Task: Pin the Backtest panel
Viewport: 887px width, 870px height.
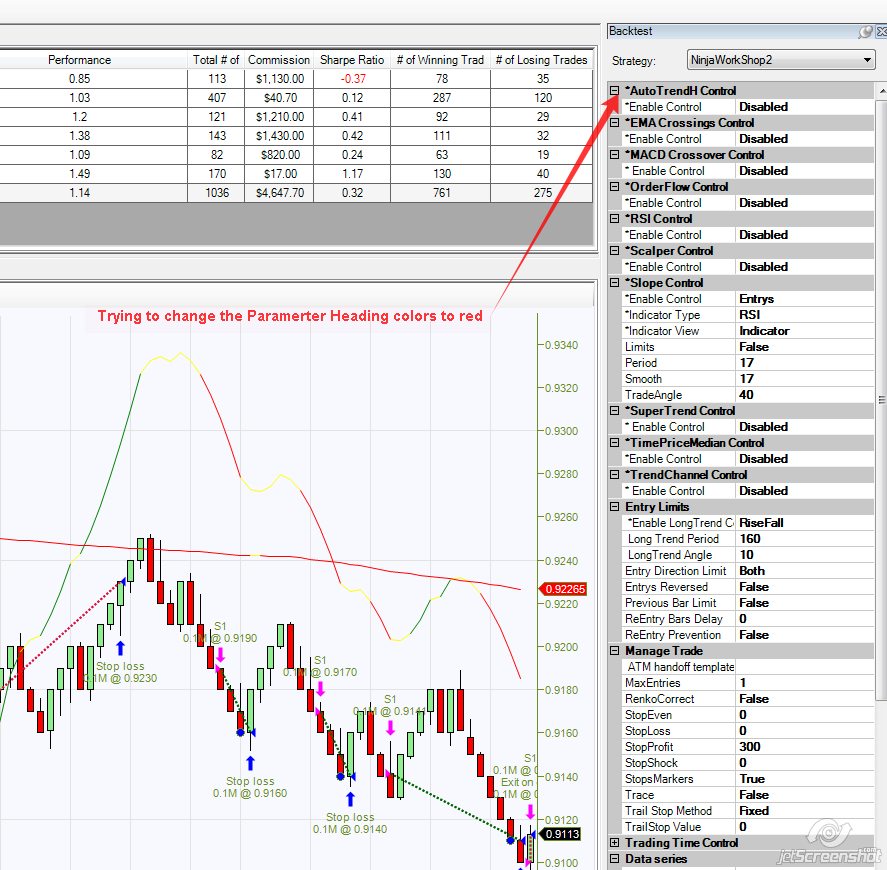Action: (x=866, y=32)
